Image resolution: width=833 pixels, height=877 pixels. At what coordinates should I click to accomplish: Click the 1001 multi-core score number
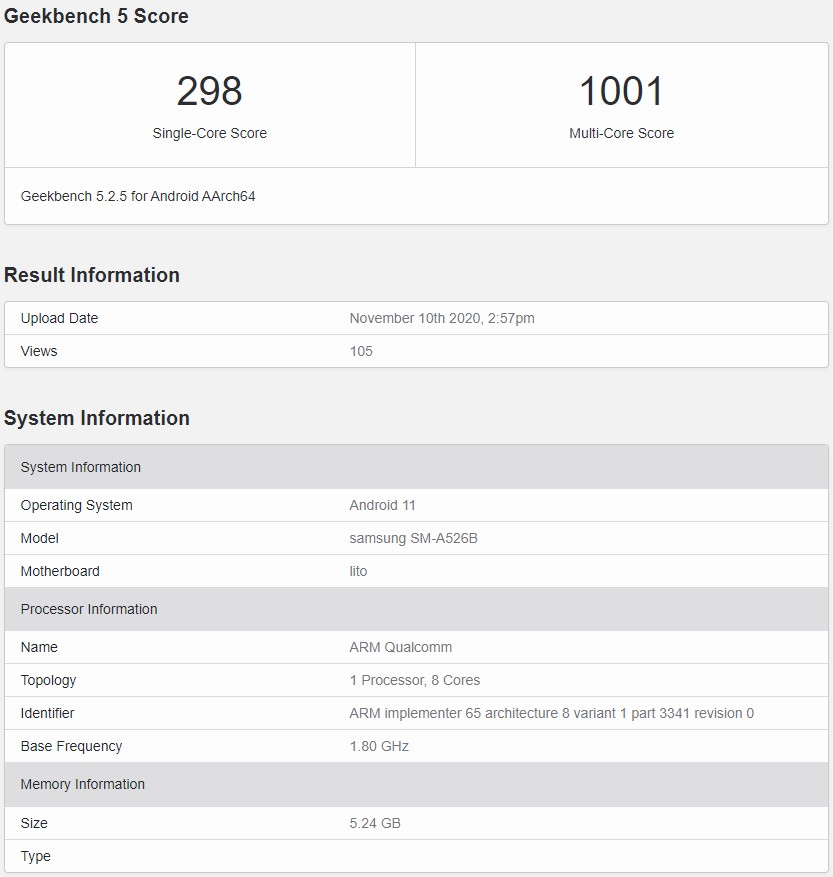point(621,92)
